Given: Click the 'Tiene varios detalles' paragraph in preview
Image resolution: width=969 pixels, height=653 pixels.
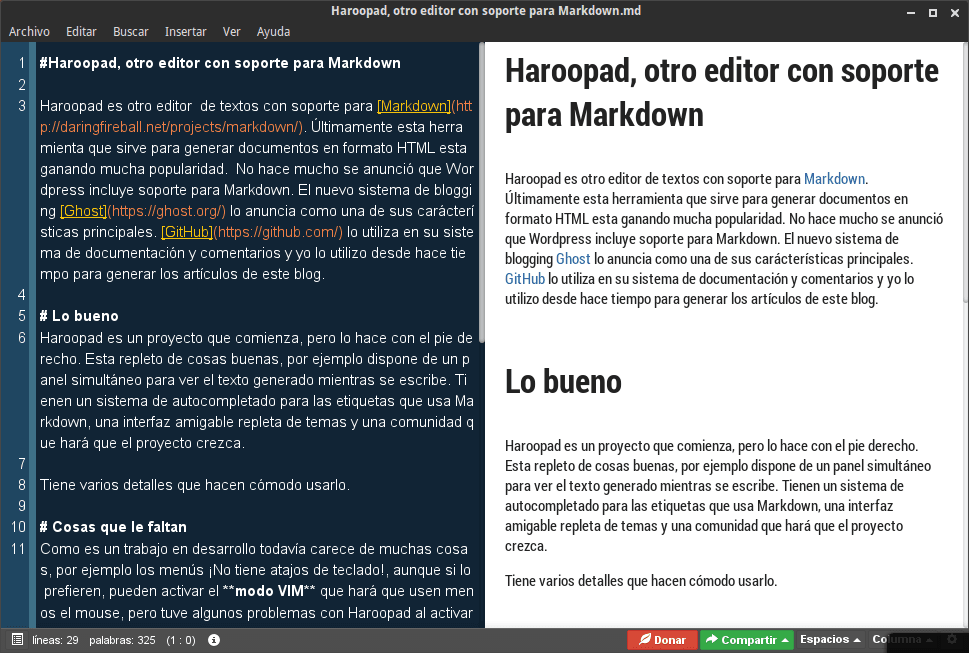Looking at the screenshot, I should [x=641, y=581].
